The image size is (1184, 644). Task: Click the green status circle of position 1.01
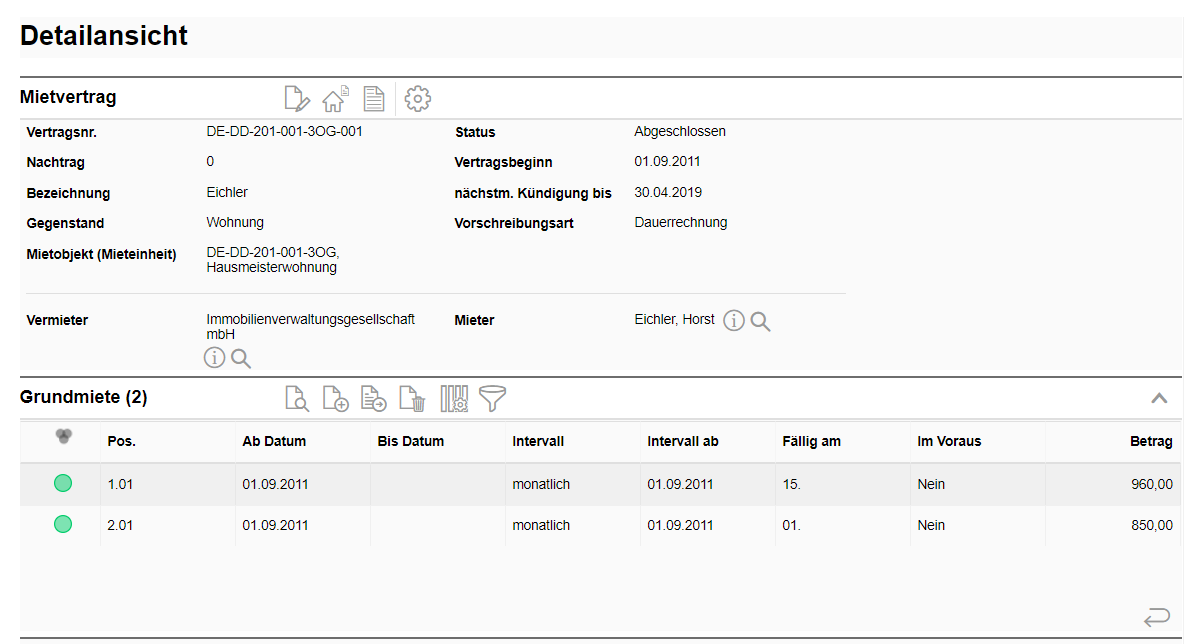63,484
